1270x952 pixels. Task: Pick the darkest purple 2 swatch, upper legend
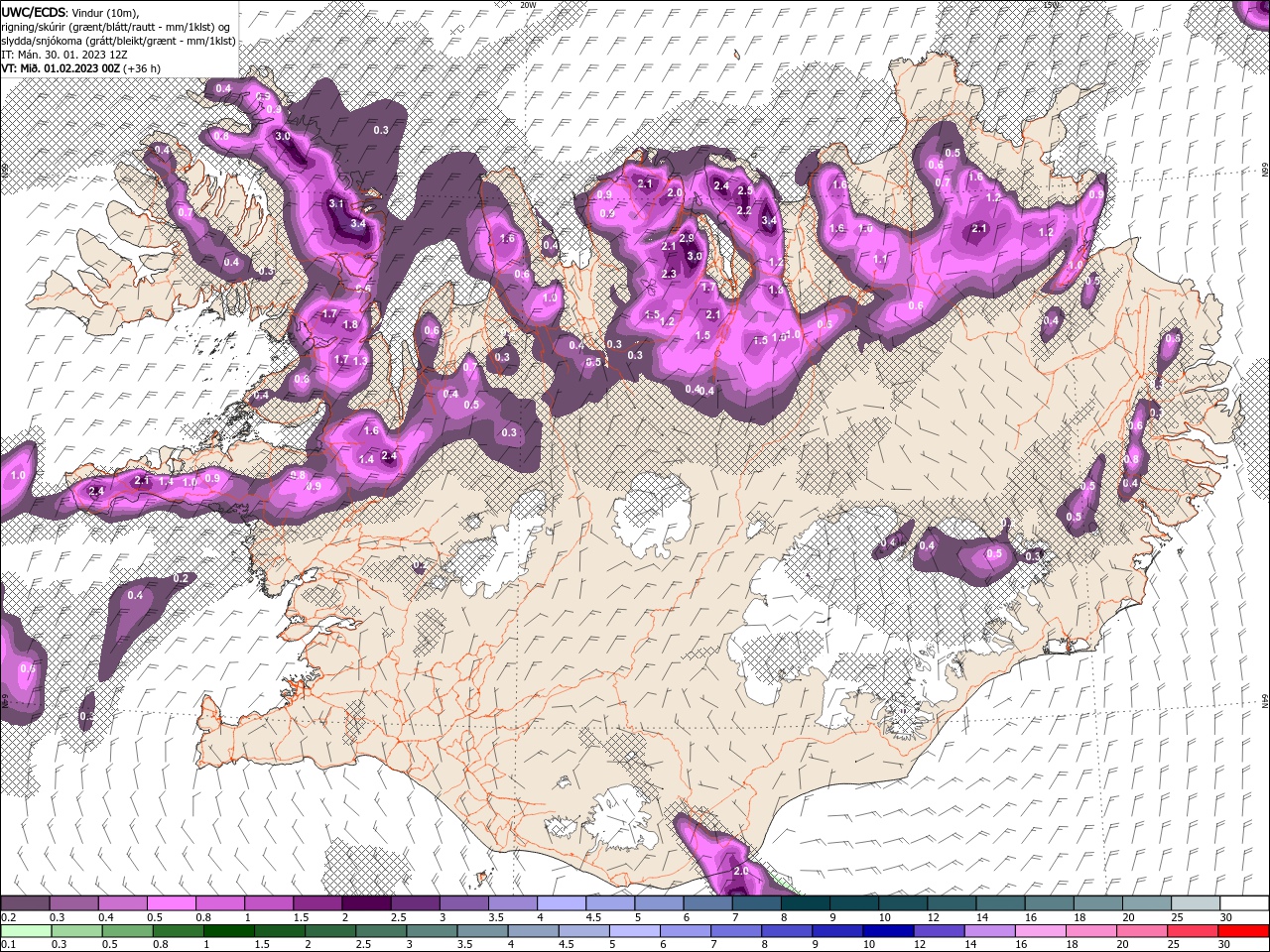click(366, 903)
